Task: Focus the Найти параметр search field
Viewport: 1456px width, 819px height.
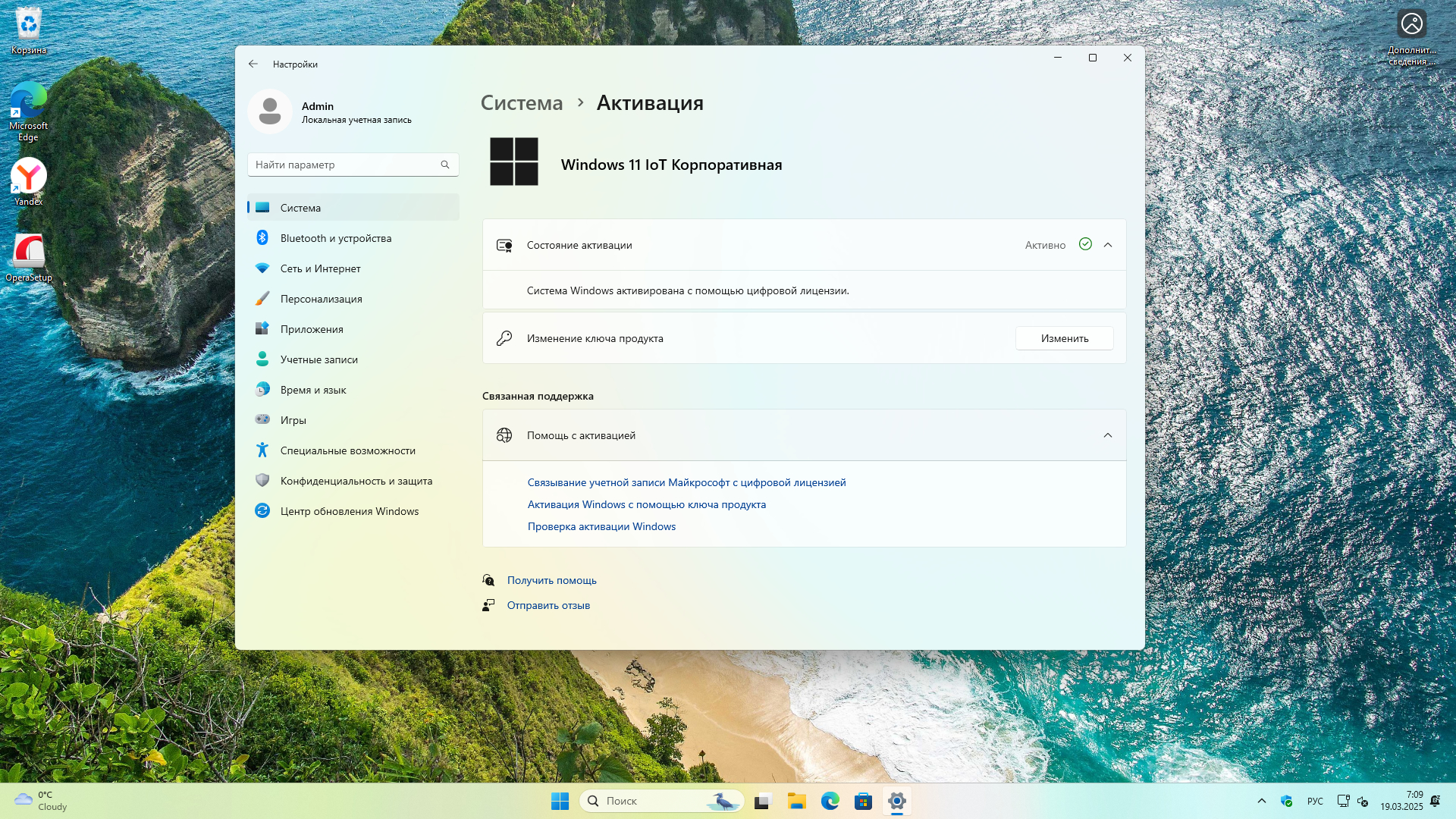Action: pos(345,165)
